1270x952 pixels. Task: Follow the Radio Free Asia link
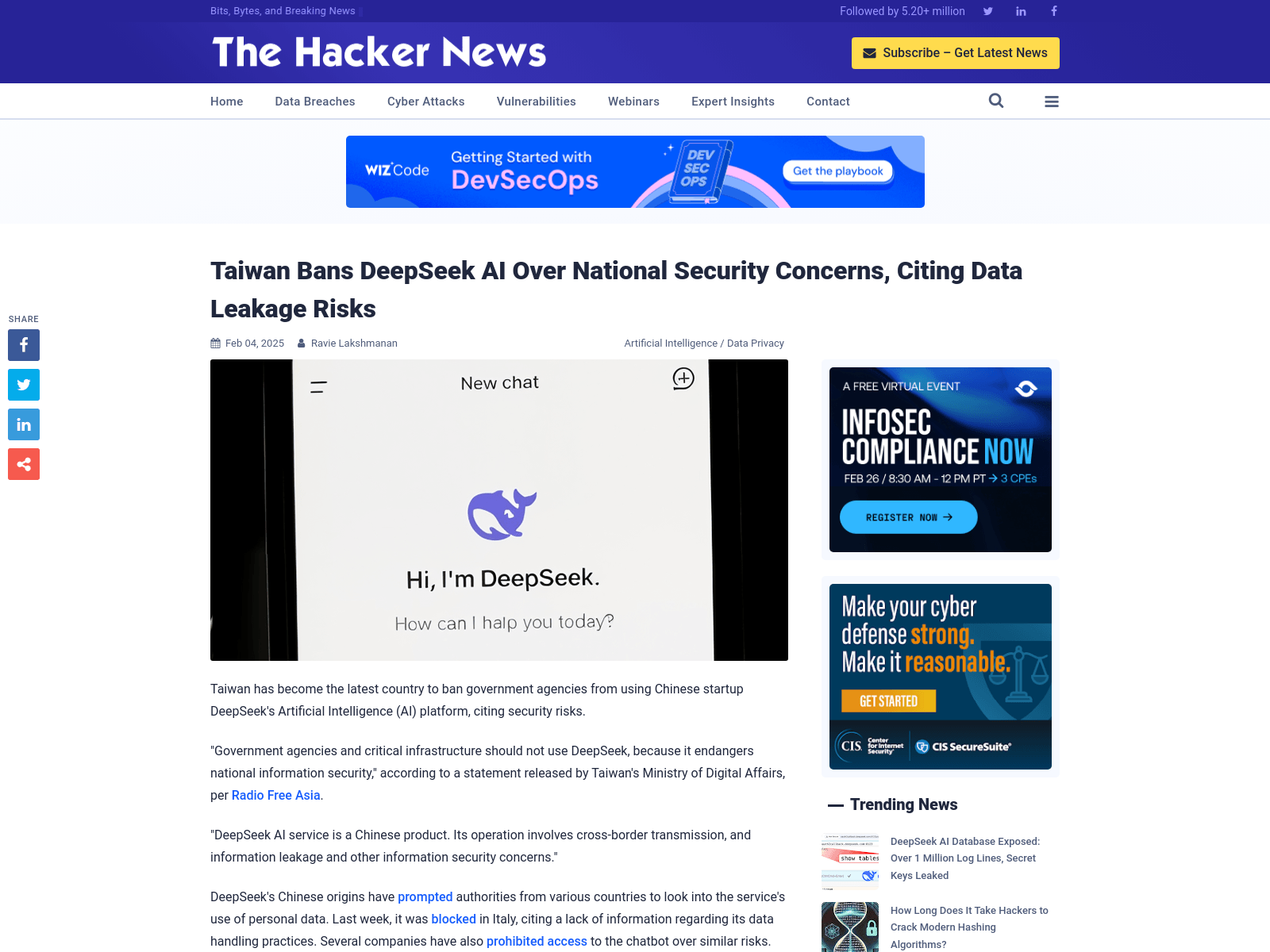tap(276, 795)
